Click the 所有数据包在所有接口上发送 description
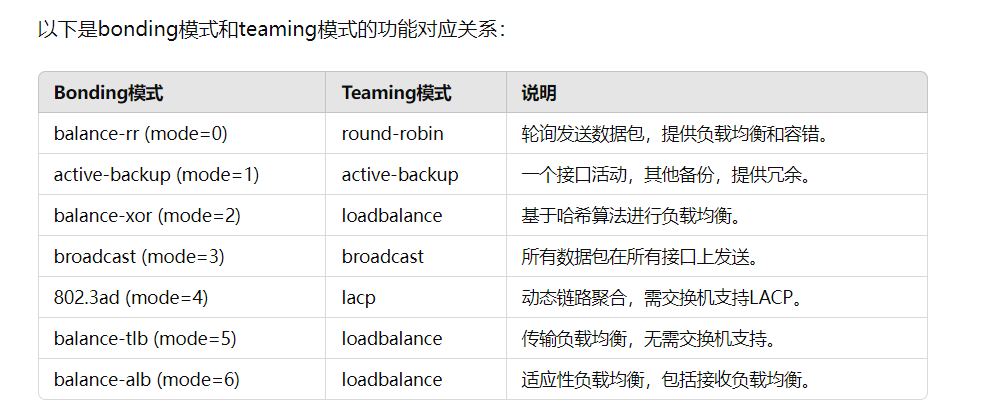This screenshot has width=1000, height=419. (640, 257)
